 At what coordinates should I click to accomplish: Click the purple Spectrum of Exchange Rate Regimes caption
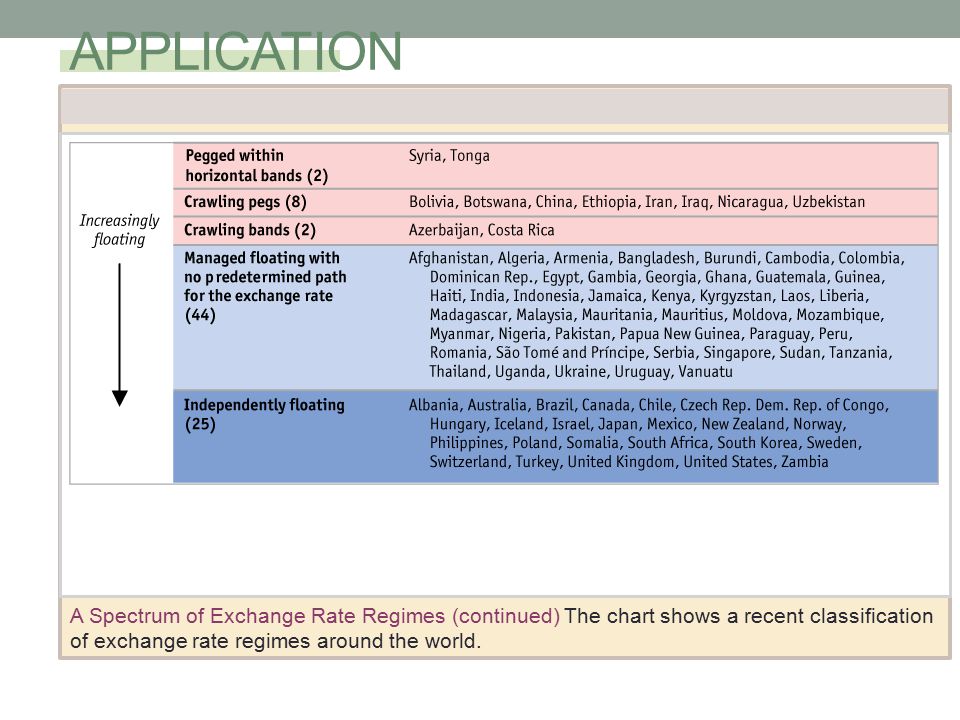click(315, 616)
